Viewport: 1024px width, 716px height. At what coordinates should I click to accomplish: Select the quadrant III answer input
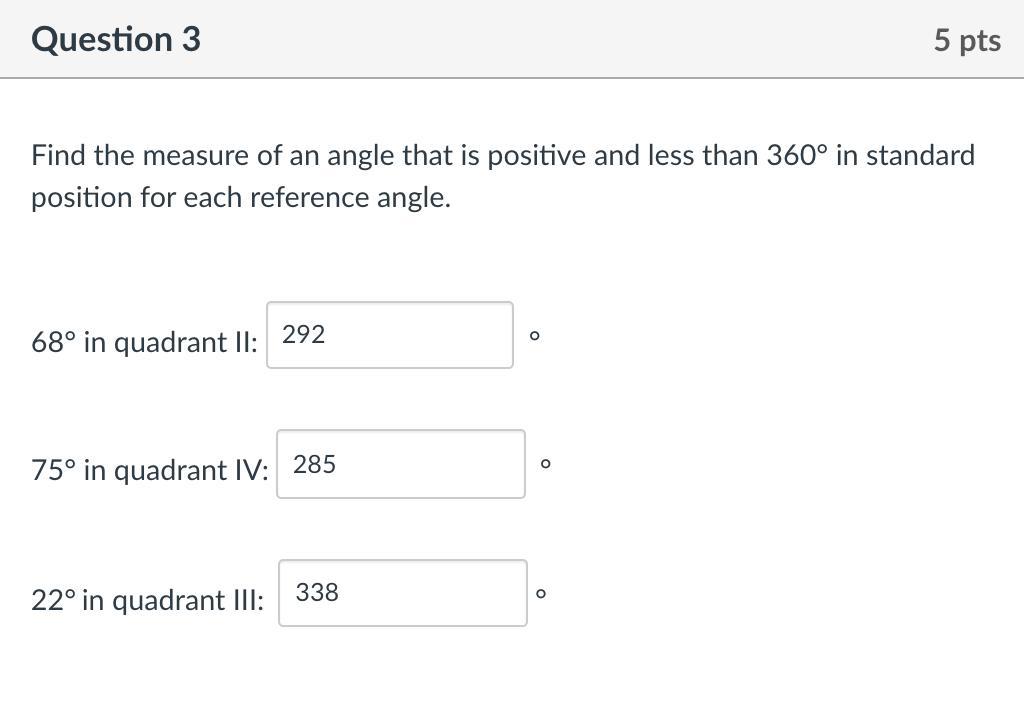coord(403,593)
